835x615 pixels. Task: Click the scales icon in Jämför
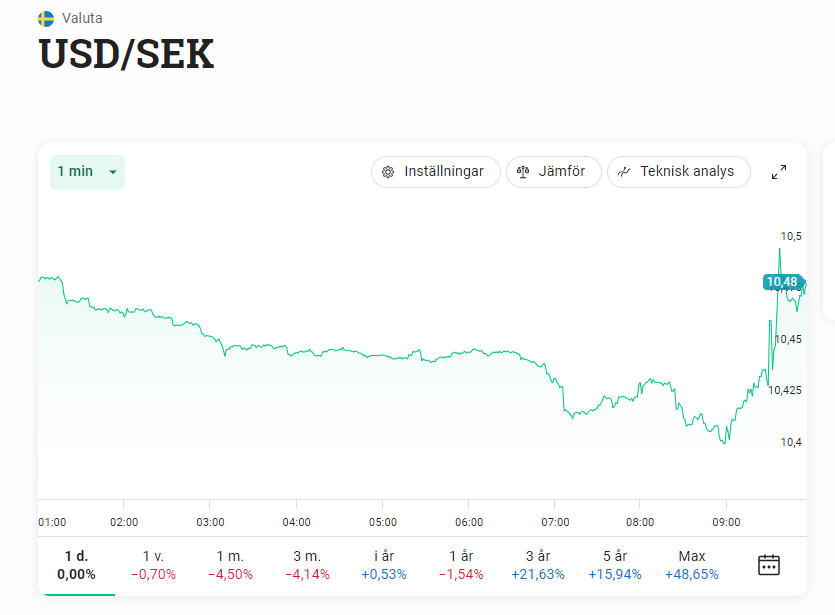522,172
